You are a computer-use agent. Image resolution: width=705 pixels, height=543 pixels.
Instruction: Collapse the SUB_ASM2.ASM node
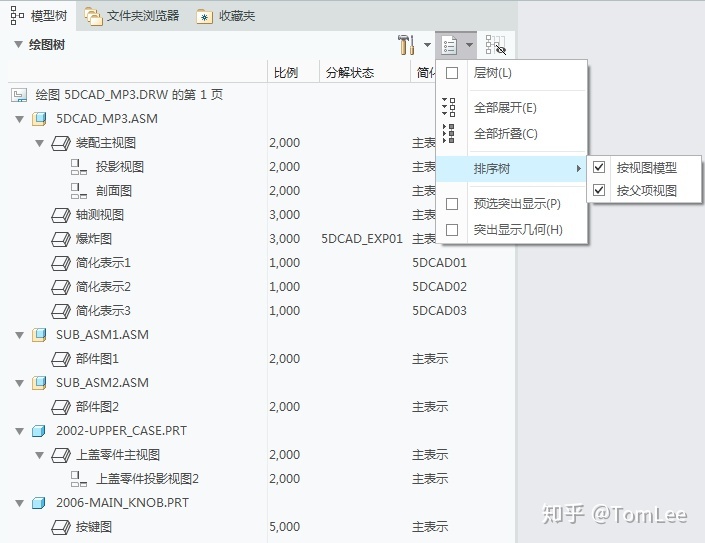pos(19,383)
